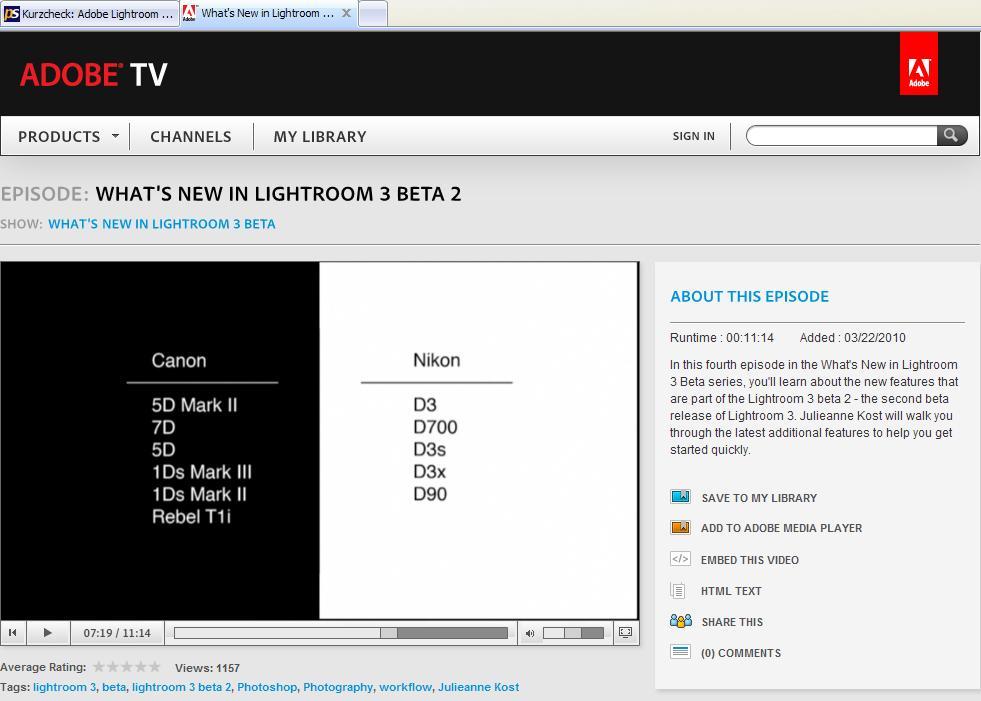Click the search magnifier icon
Viewport: 981px width, 701px height.
[x=951, y=135]
